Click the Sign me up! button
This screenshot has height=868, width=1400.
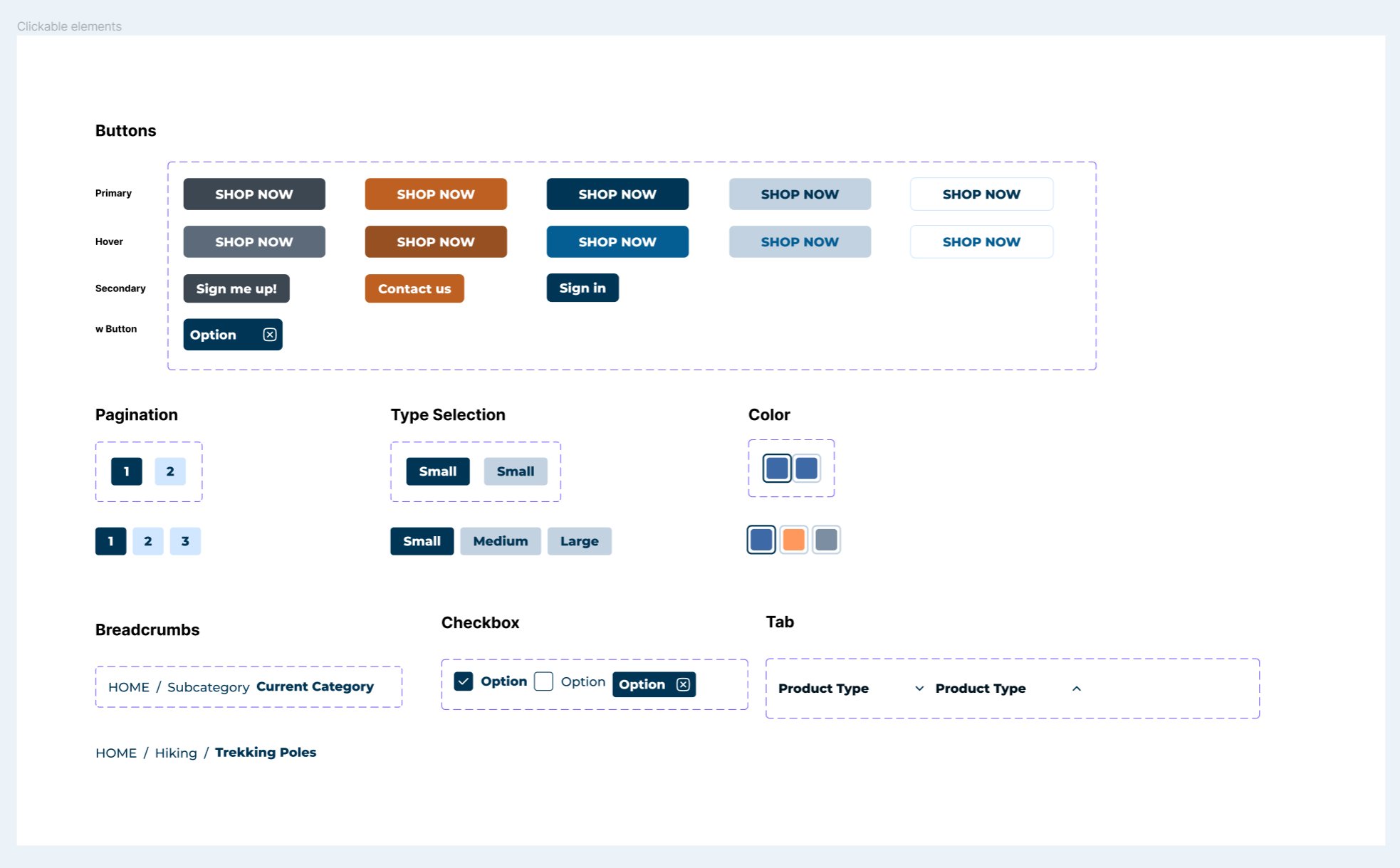[236, 288]
